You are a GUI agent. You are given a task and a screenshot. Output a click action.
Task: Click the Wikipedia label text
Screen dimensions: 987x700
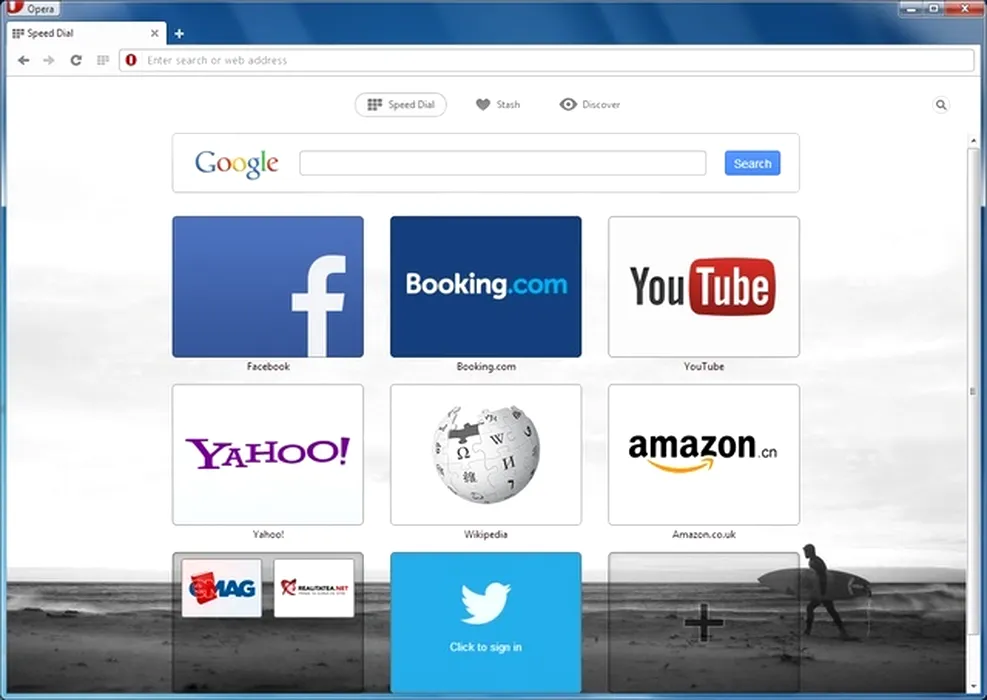click(486, 534)
